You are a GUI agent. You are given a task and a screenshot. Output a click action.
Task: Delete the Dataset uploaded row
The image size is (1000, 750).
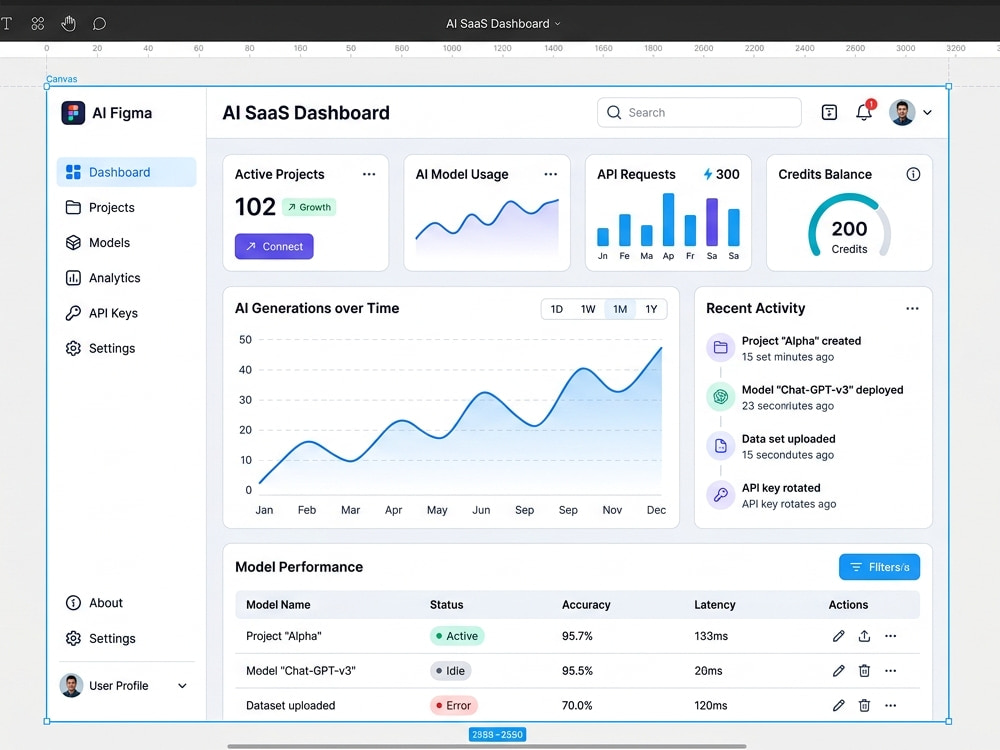pyautogui.click(x=864, y=705)
